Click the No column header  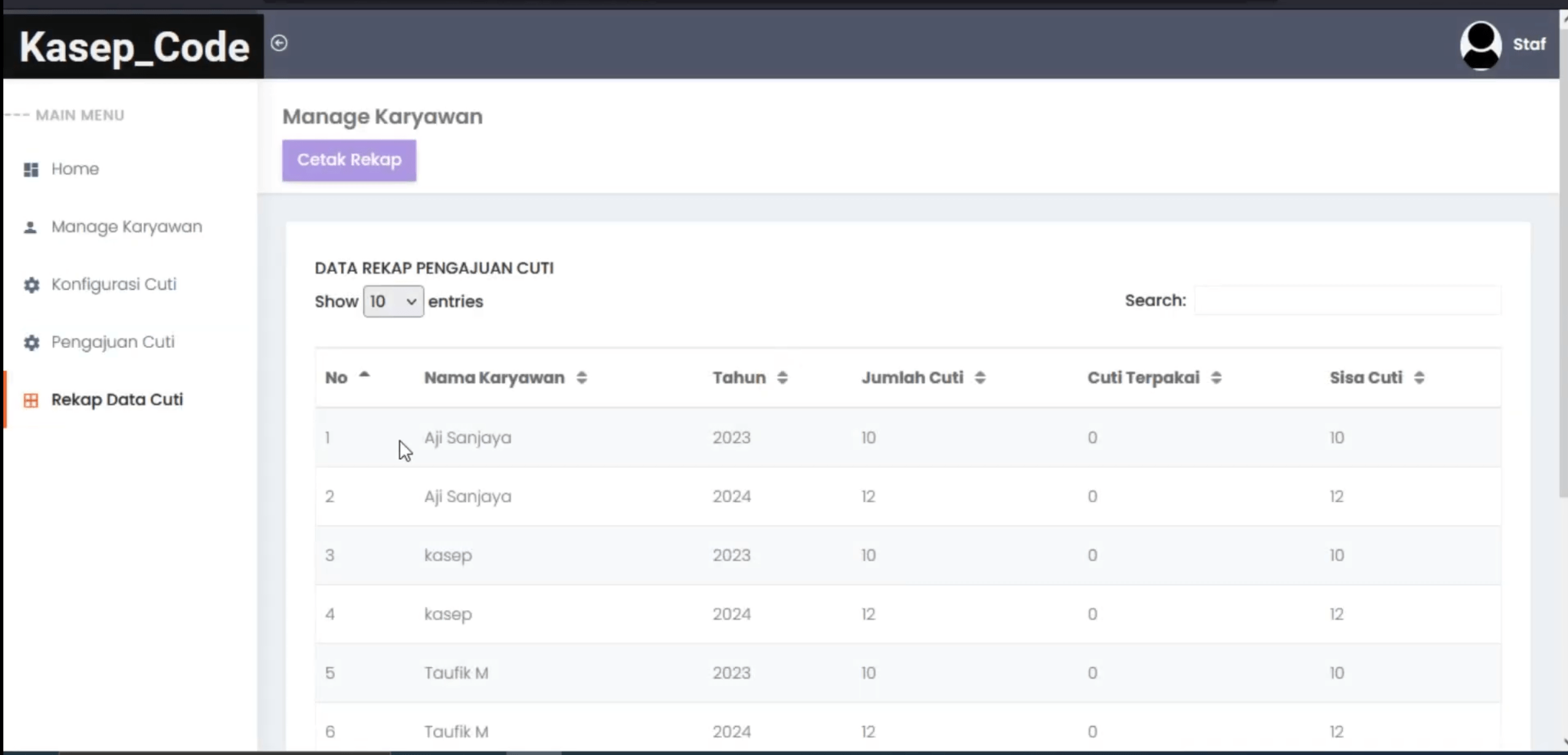(336, 378)
